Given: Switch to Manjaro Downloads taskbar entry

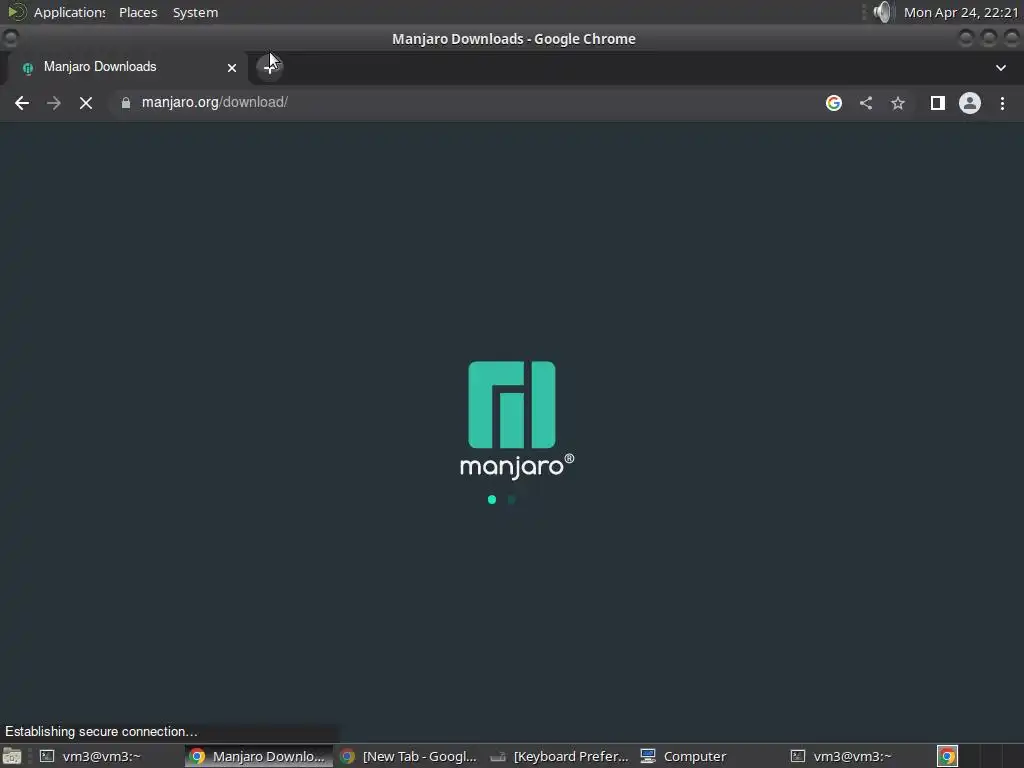Looking at the screenshot, I should click(258, 756).
